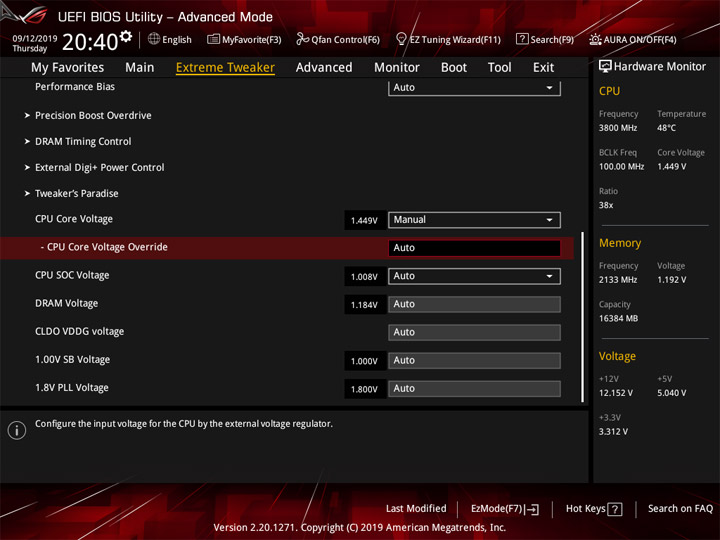The height and width of the screenshot is (540, 720).
Task: Click the 20:40 clock display
Action: click(90, 42)
